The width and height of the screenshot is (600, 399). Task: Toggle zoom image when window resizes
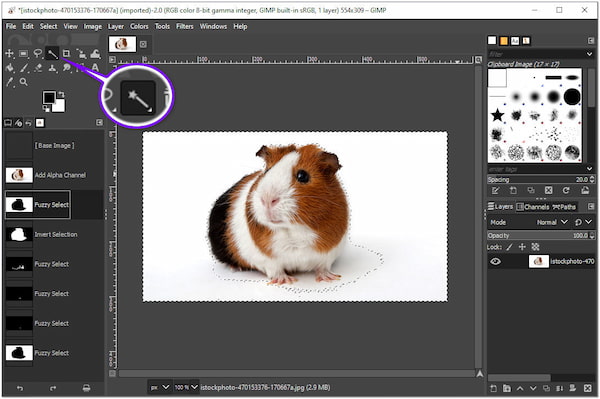478,60
